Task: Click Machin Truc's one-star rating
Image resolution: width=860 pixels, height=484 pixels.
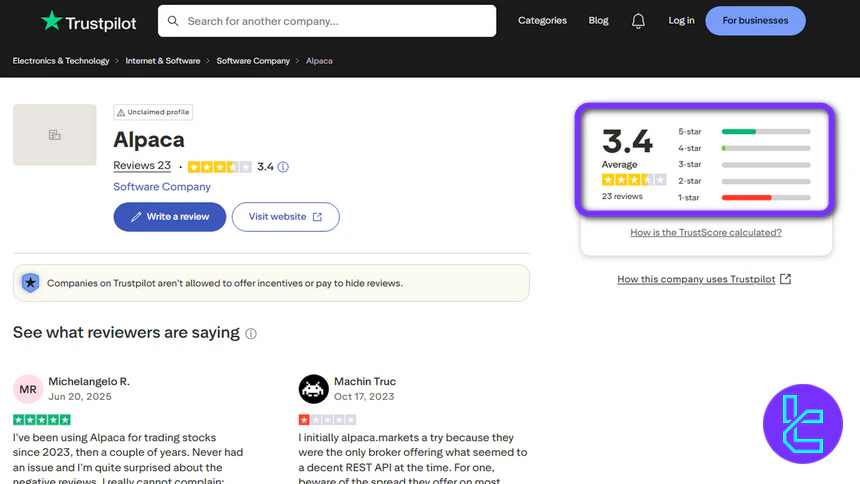Action: [327, 420]
